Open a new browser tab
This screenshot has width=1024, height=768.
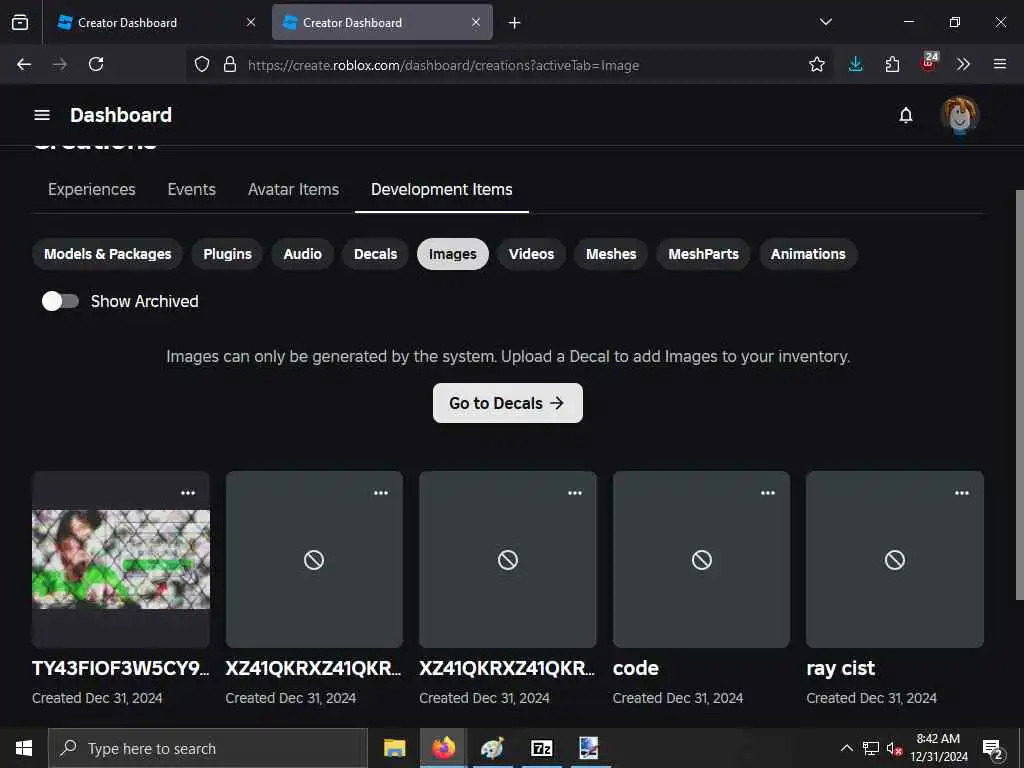point(514,23)
